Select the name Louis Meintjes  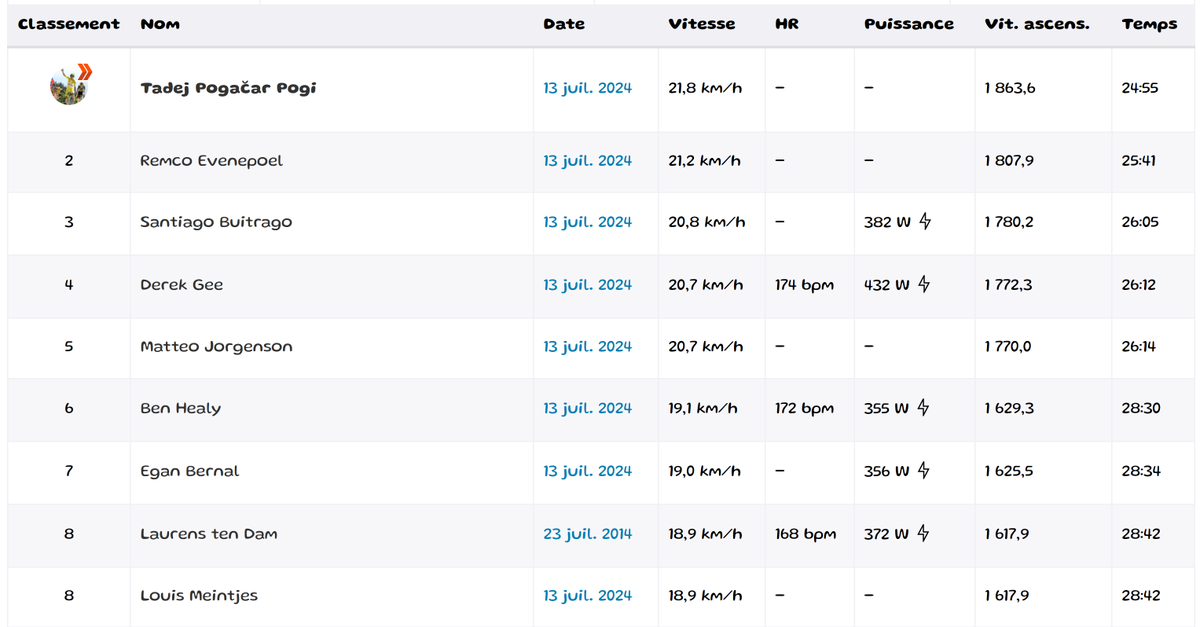(x=199, y=596)
